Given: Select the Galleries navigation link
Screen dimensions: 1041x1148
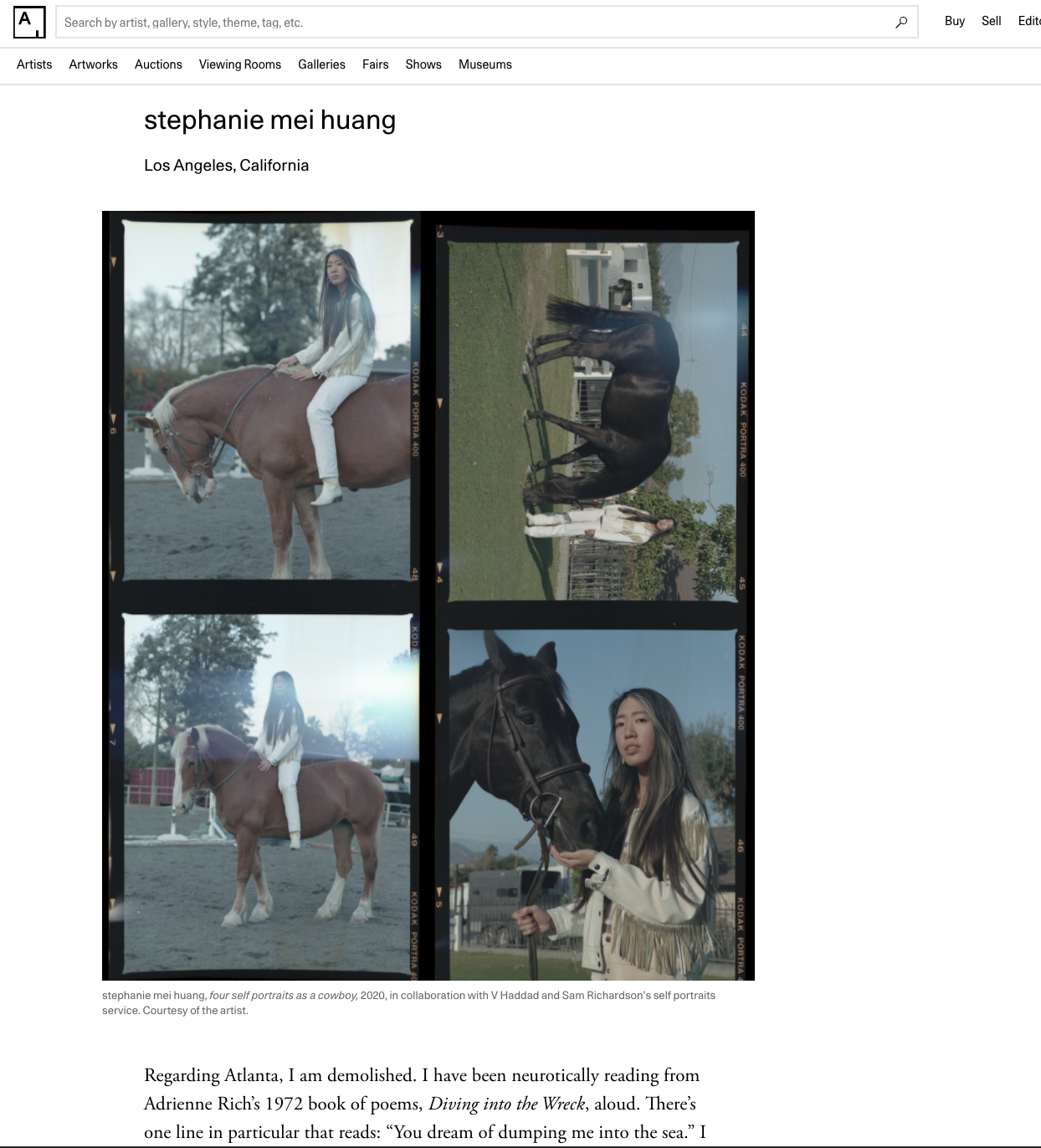Looking at the screenshot, I should (x=321, y=64).
